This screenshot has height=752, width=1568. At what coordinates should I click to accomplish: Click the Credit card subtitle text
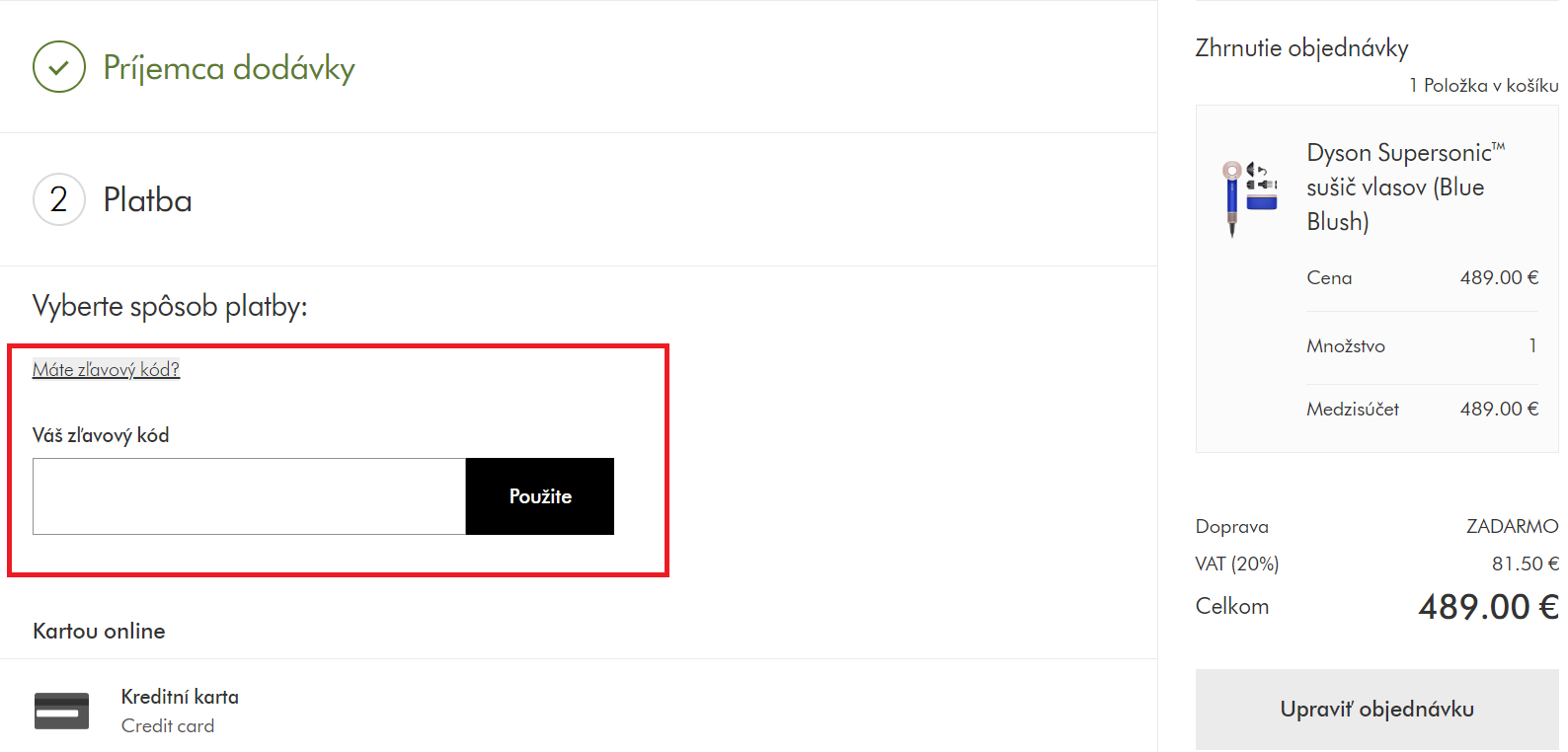tap(168, 726)
